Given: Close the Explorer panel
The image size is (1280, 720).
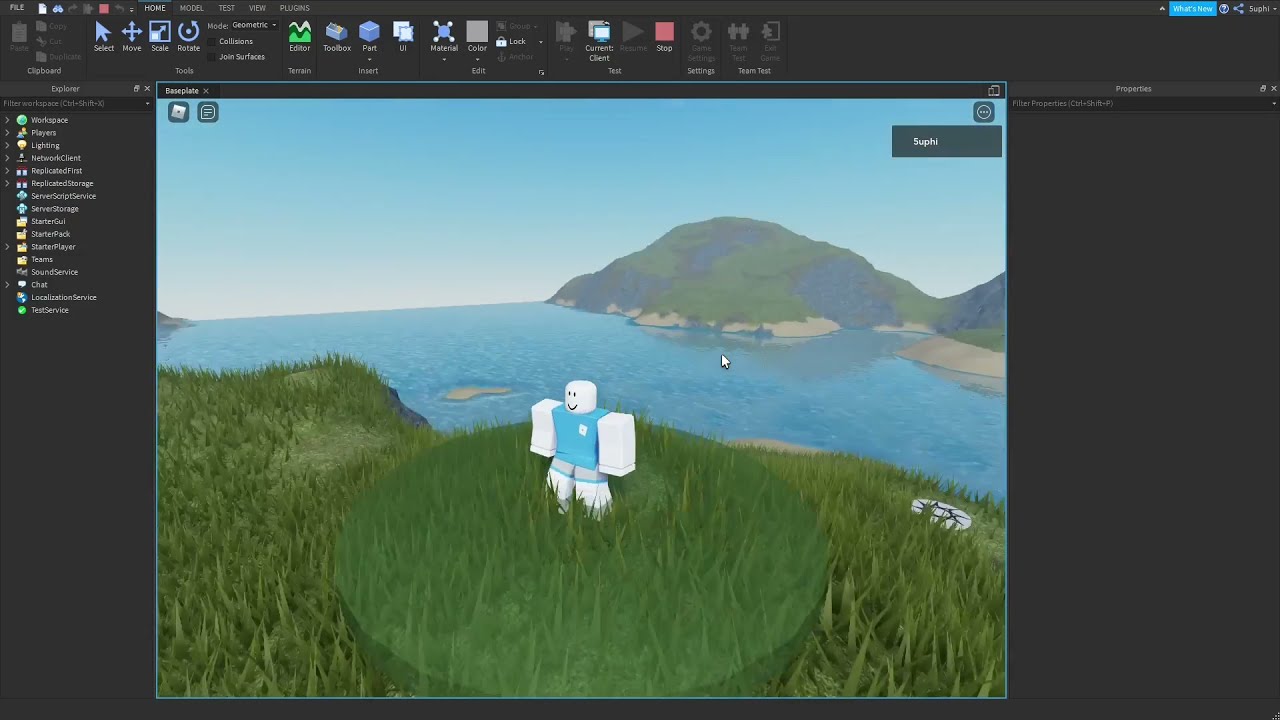Looking at the screenshot, I should click(x=147, y=89).
